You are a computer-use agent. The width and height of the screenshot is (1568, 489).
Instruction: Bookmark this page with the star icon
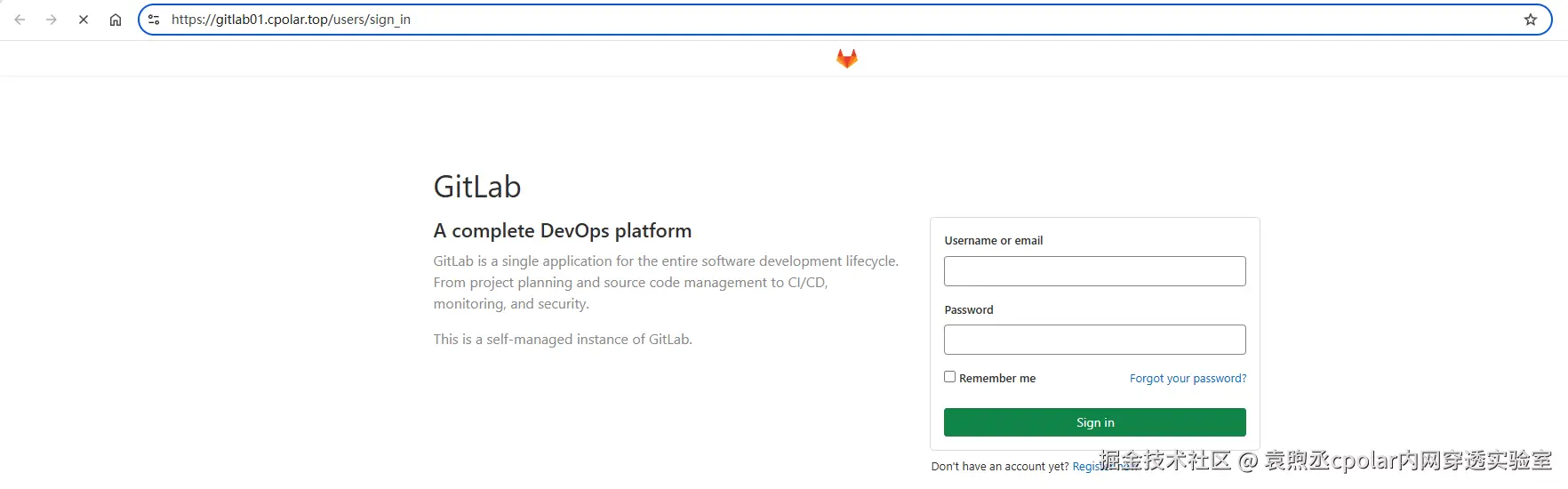tap(1531, 20)
